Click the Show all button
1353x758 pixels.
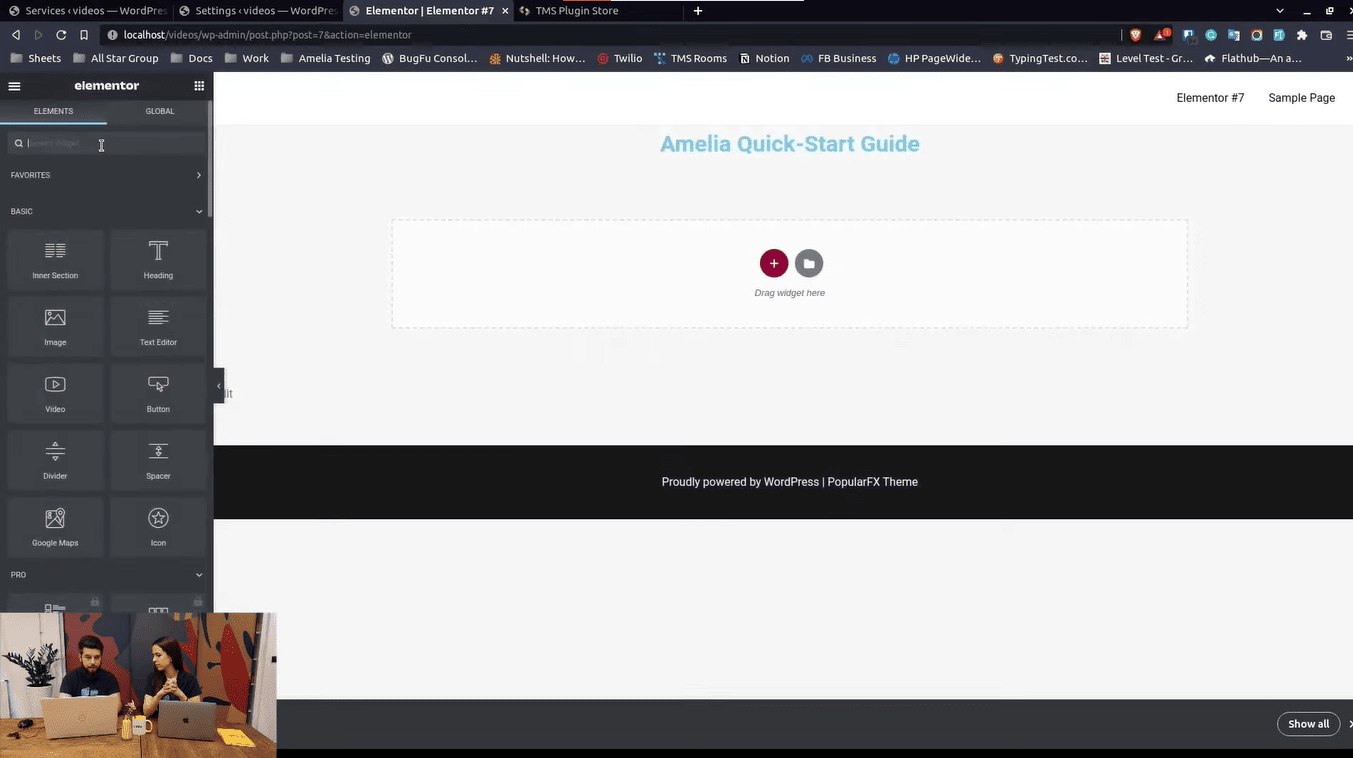pyautogui.click(x=1308, y=724)
